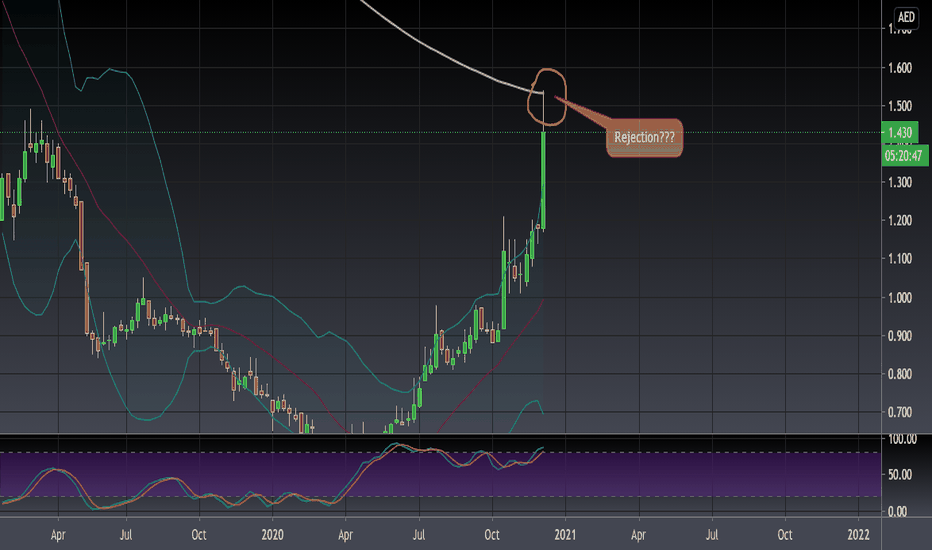Click the countdown timer 05:20:47
932x550 pixels.
(903, 156)
